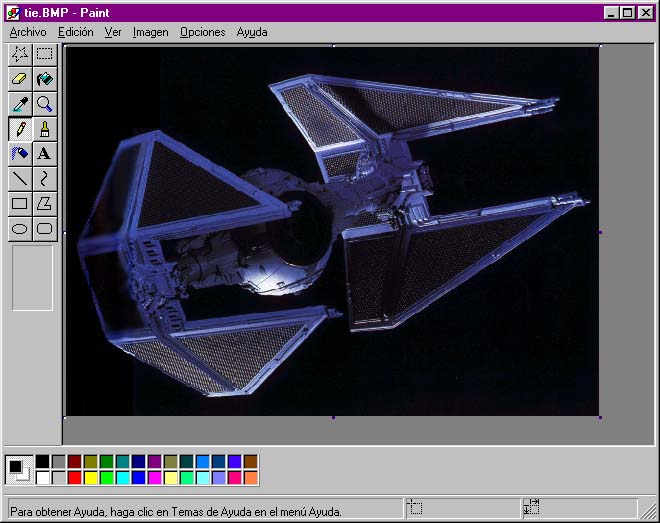
Task: Open the Imagen menu
Action: point(150,32)
